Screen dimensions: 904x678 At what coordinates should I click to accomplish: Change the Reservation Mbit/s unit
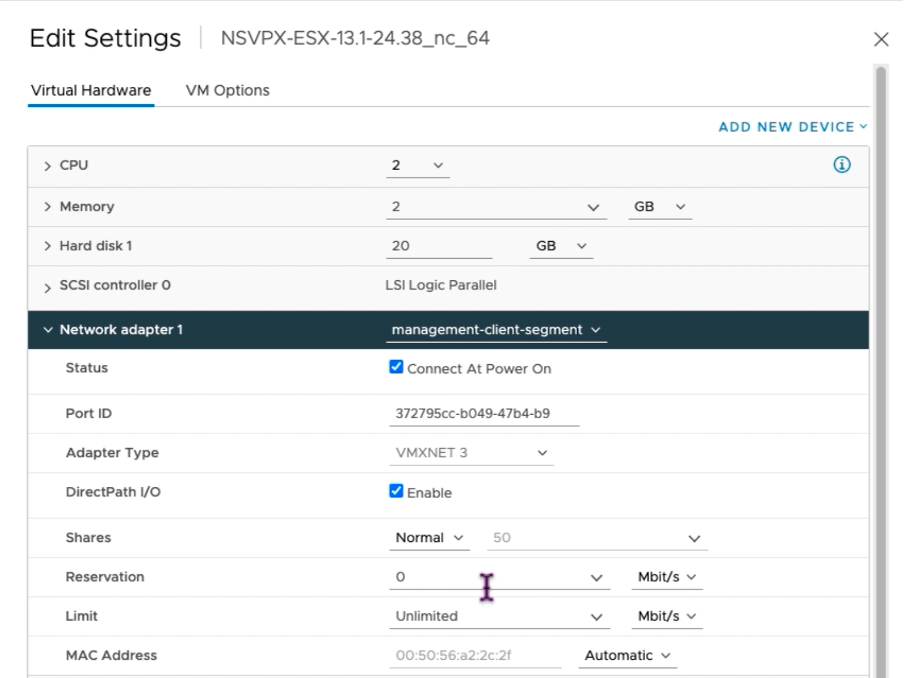pos(667,577)
